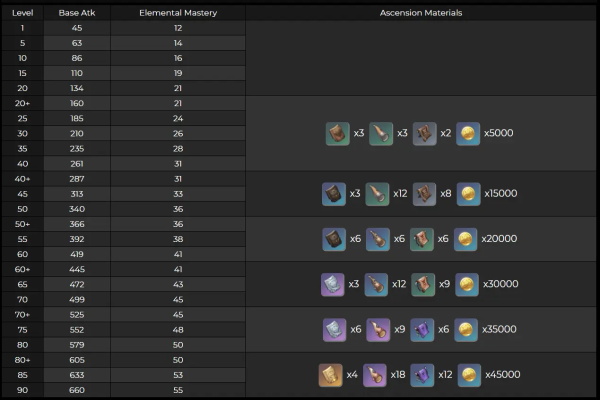Select the Mora coin beside x35000
The width and height of the screenshot is (600, 400).
pos(466,330)
